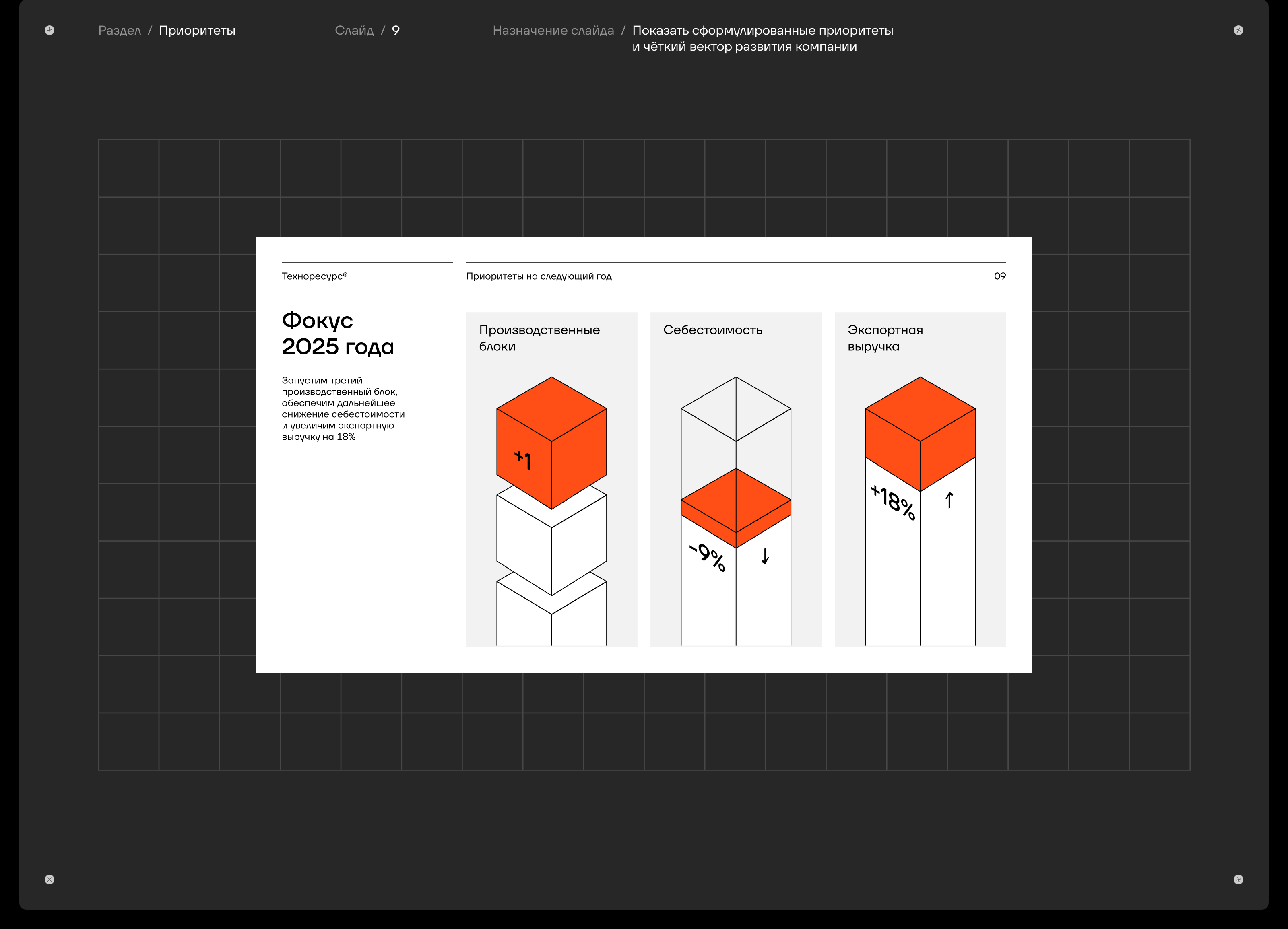The height and width of the screenshot is (929, 1288).
Task: Click the Назначение слайда label
Action: point(553,31)
